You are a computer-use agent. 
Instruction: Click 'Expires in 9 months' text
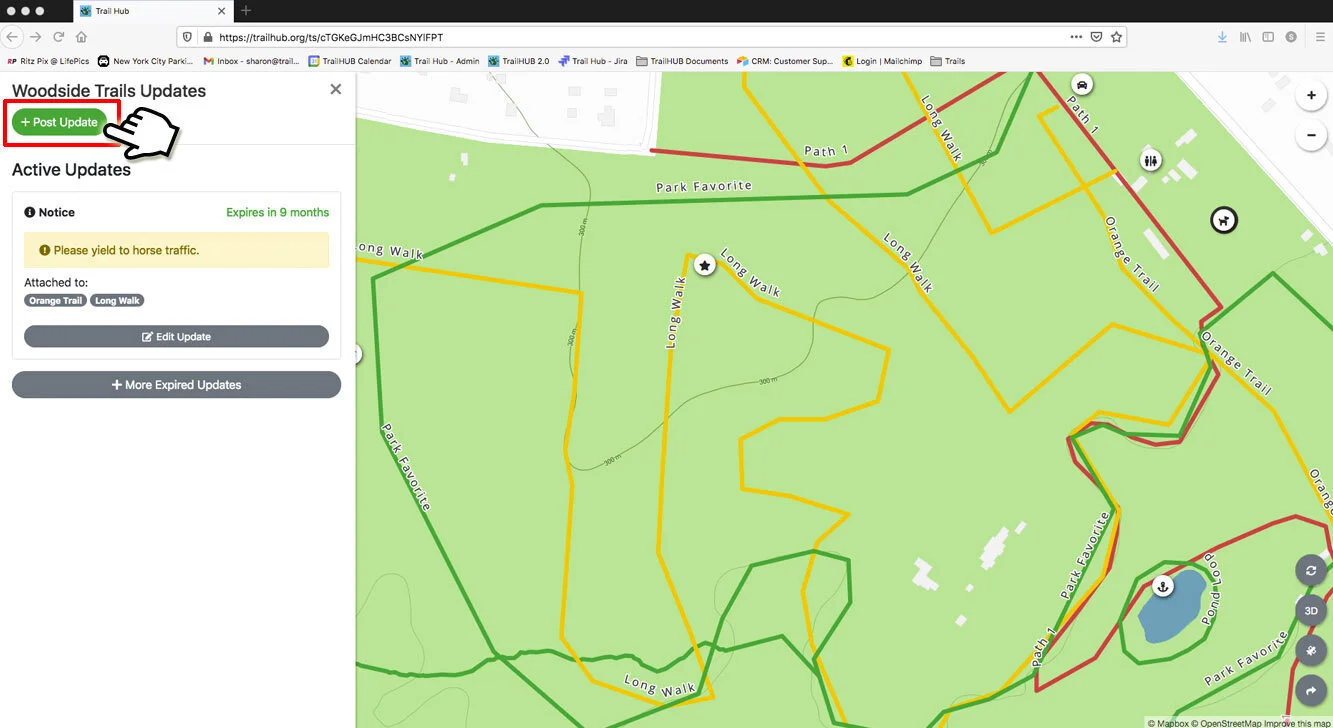coord(277,212)
